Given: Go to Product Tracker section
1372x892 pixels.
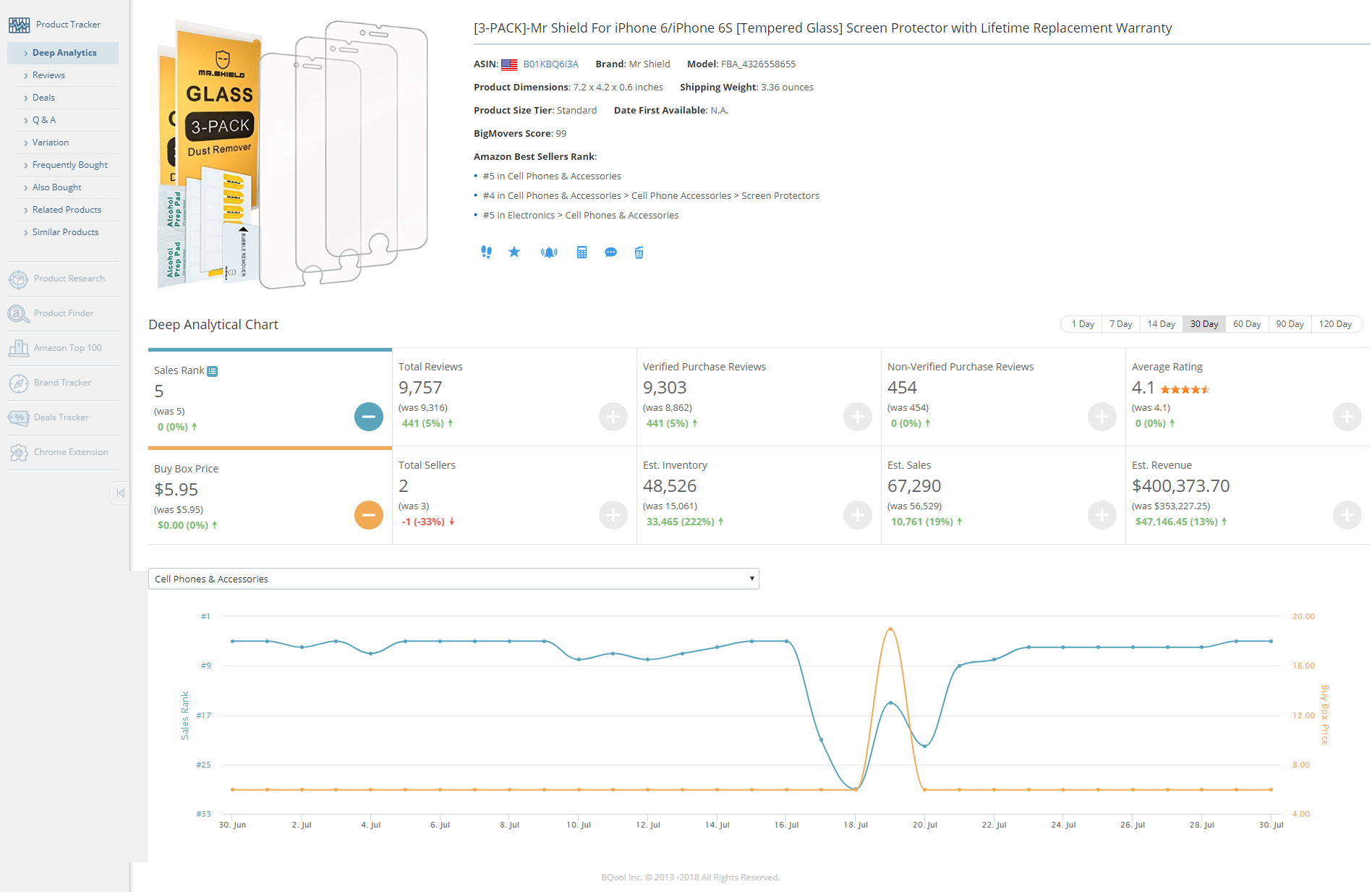Looking at the screenshot, I should click(68, 25).
